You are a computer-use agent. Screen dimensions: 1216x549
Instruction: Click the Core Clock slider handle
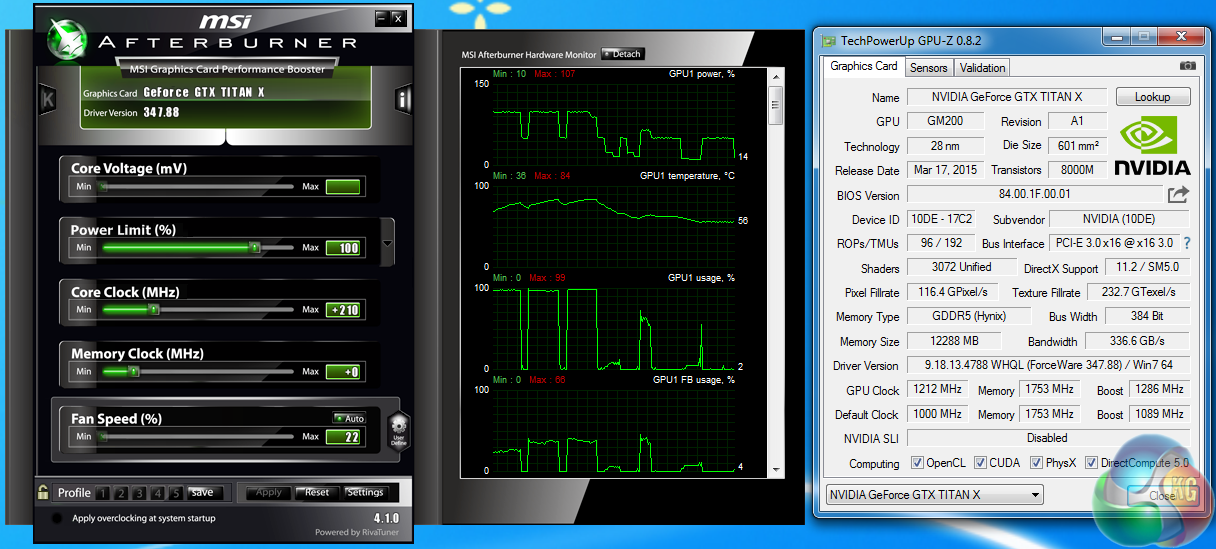154,310
